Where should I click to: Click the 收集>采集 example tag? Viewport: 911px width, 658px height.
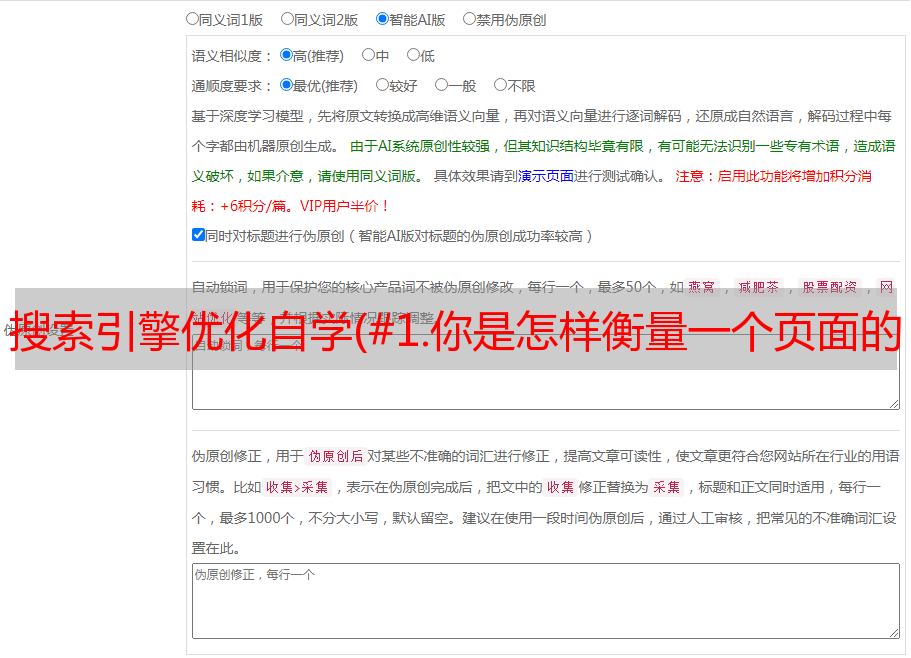pyautogui.click(x=297, y=487)
